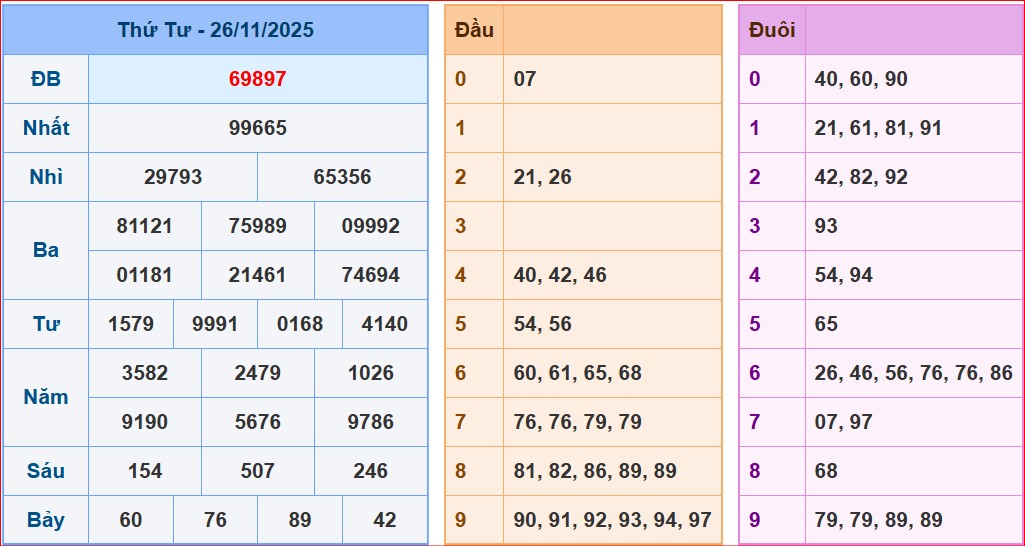This screenshot has width=1025, height=546.
Task: Click the Năm prize row label
Action: (x=46, y=398)
